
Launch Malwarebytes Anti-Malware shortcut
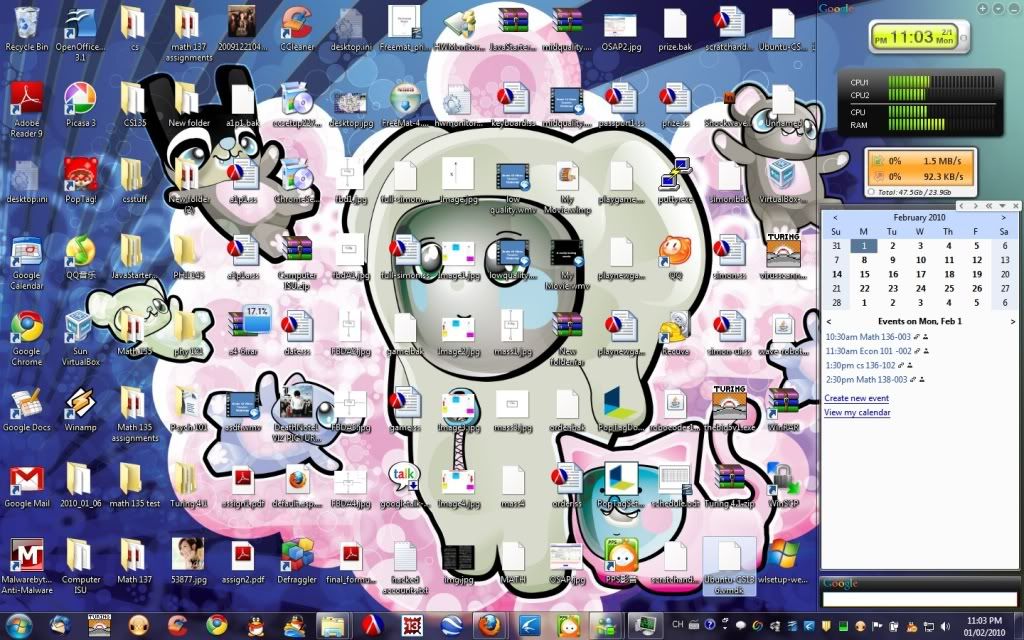pyautogui.click(x=26, y=567)
